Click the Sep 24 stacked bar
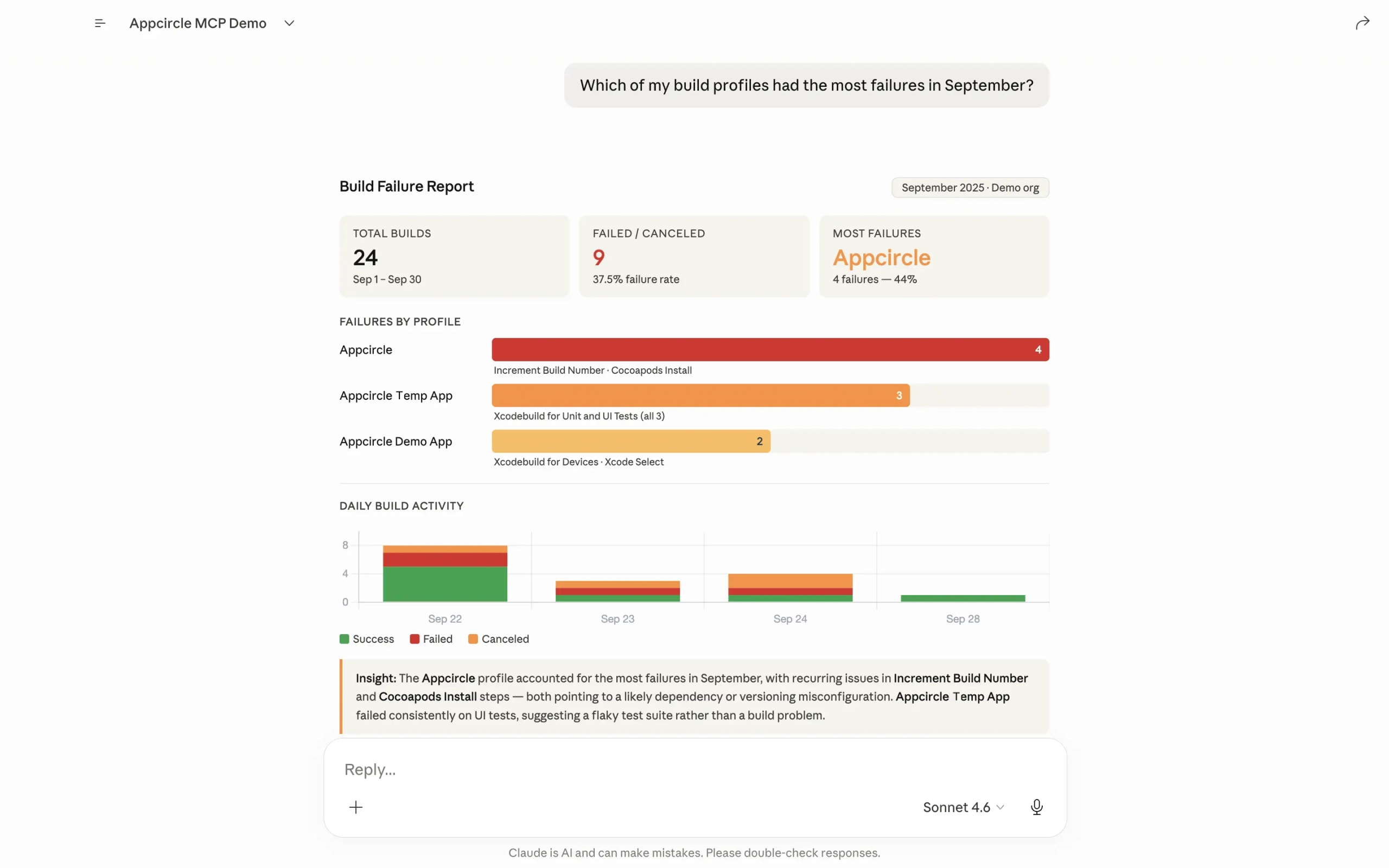The image size is (1389, 868). (x=791, y=588)
